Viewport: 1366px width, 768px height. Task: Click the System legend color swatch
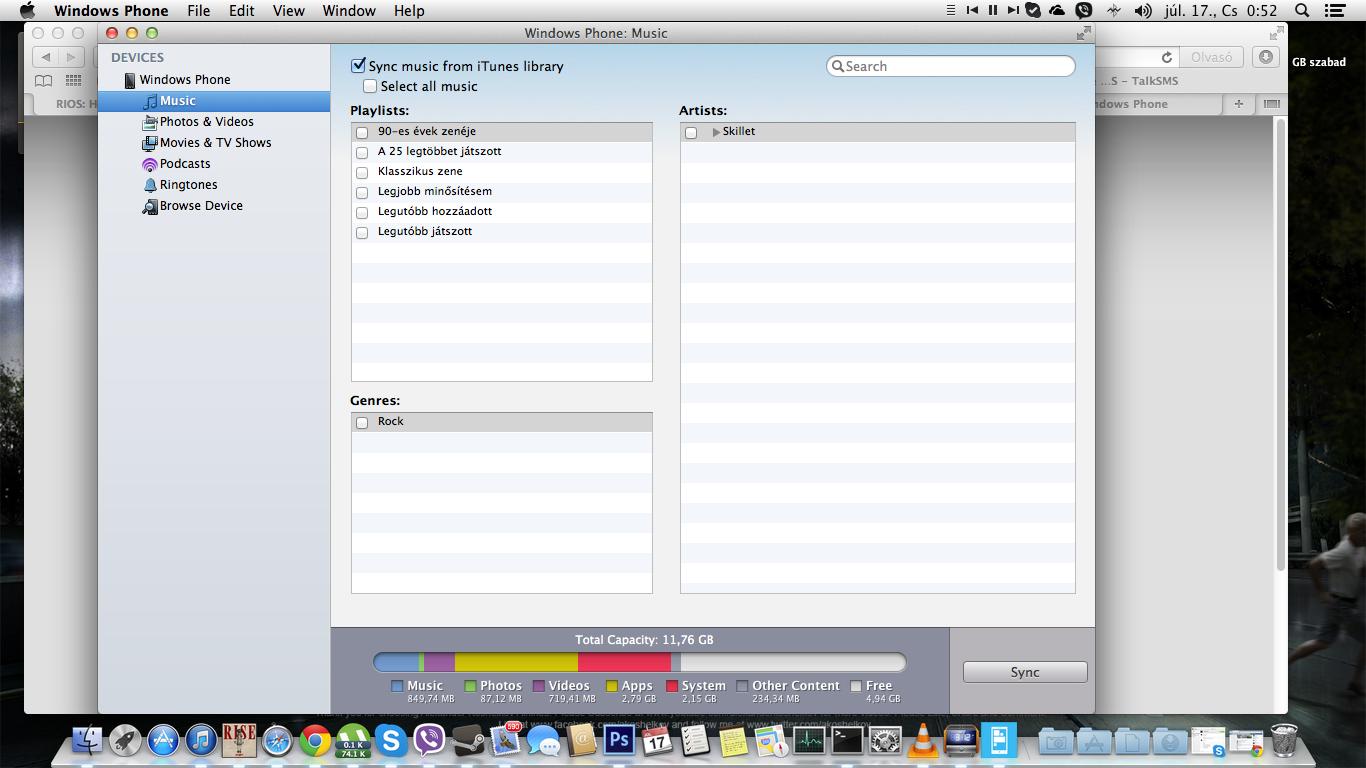[672, 686]
